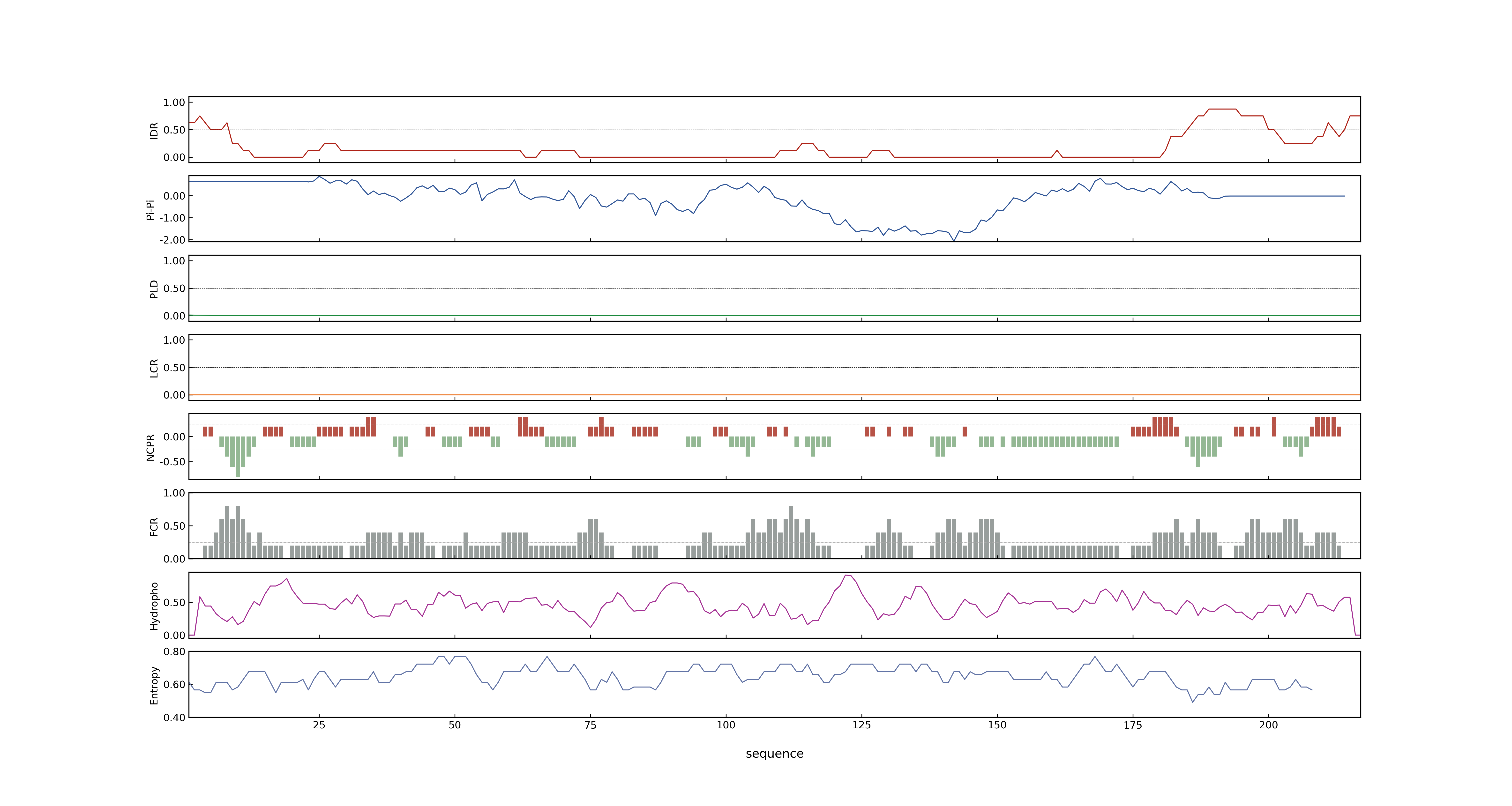
Task: Click the -1.00 tick on Pi-Pi axis
Action: (x=172, y=218)
